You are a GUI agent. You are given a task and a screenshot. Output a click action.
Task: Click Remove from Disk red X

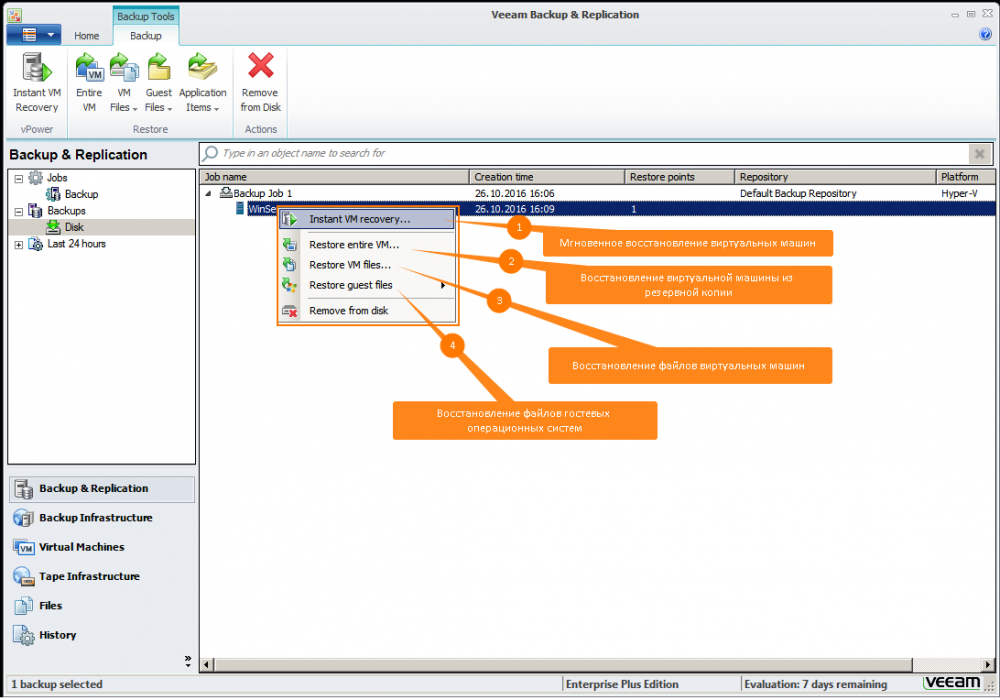point(260,66)
